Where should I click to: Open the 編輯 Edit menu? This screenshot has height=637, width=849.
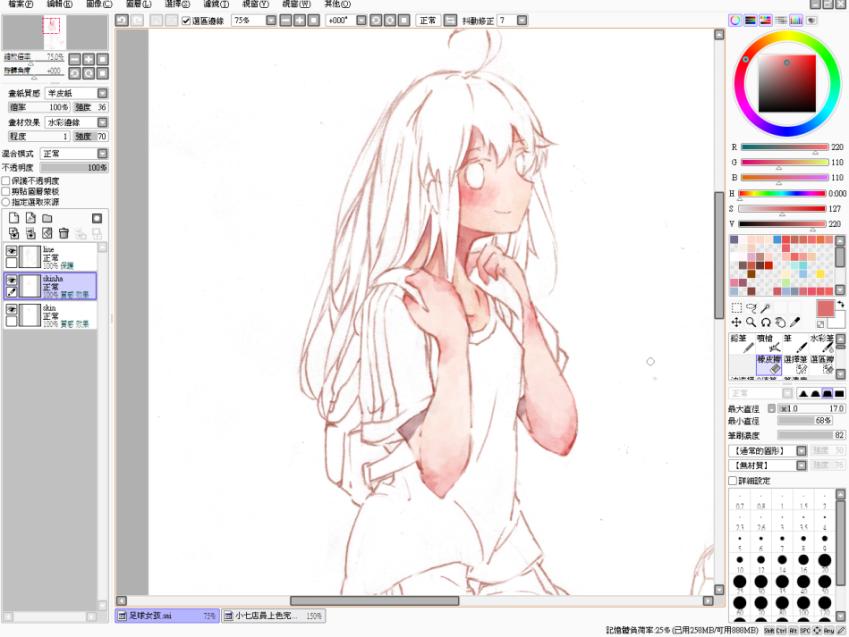[x=60, y=4]
